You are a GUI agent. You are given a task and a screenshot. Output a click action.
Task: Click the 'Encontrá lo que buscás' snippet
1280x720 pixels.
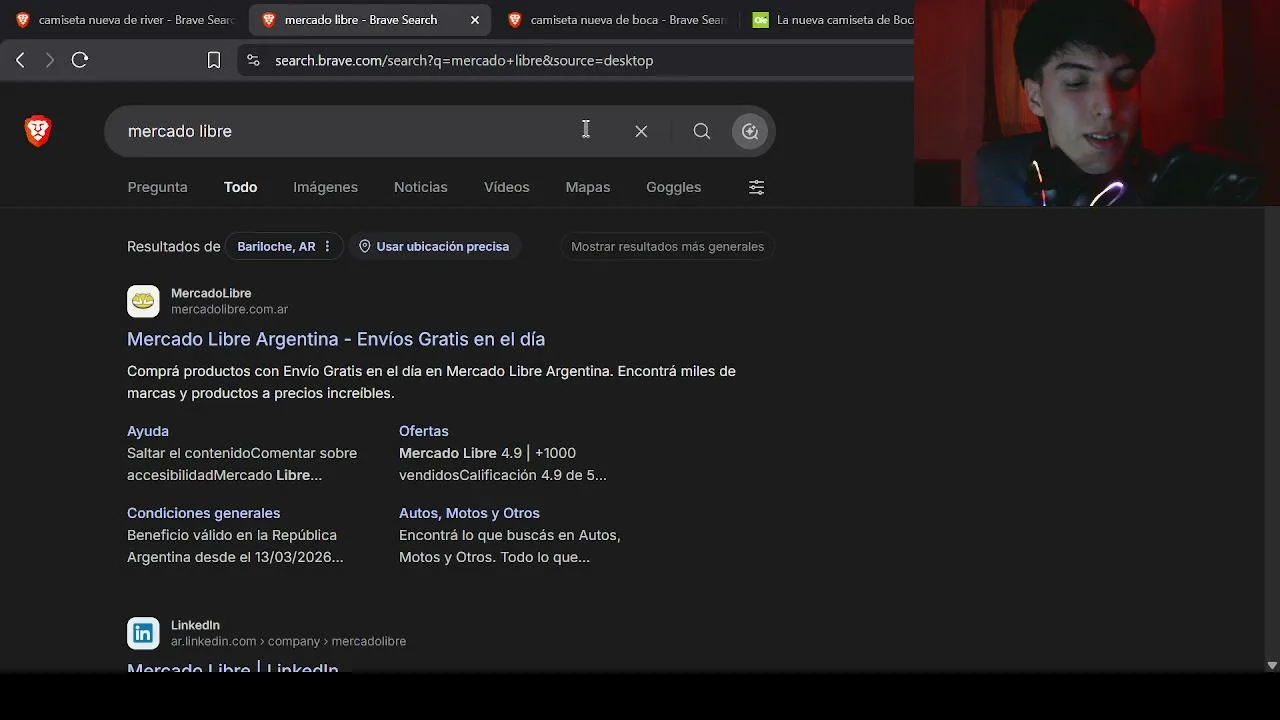510,546
